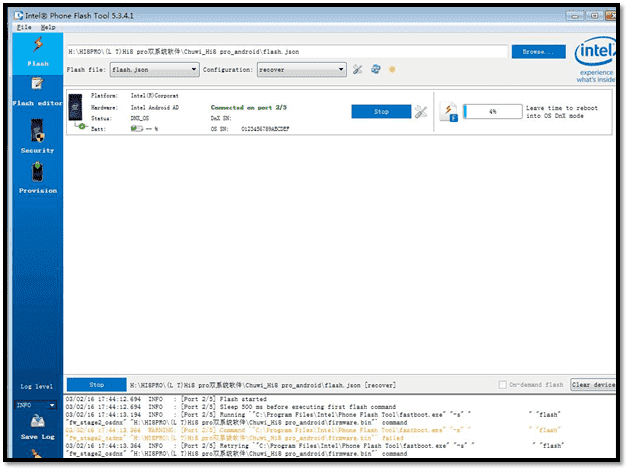Viewport: 629px width, 471px height.
Task: Click the device phone thumbnail
Action: pyautogui.click(x=75, y=108)
